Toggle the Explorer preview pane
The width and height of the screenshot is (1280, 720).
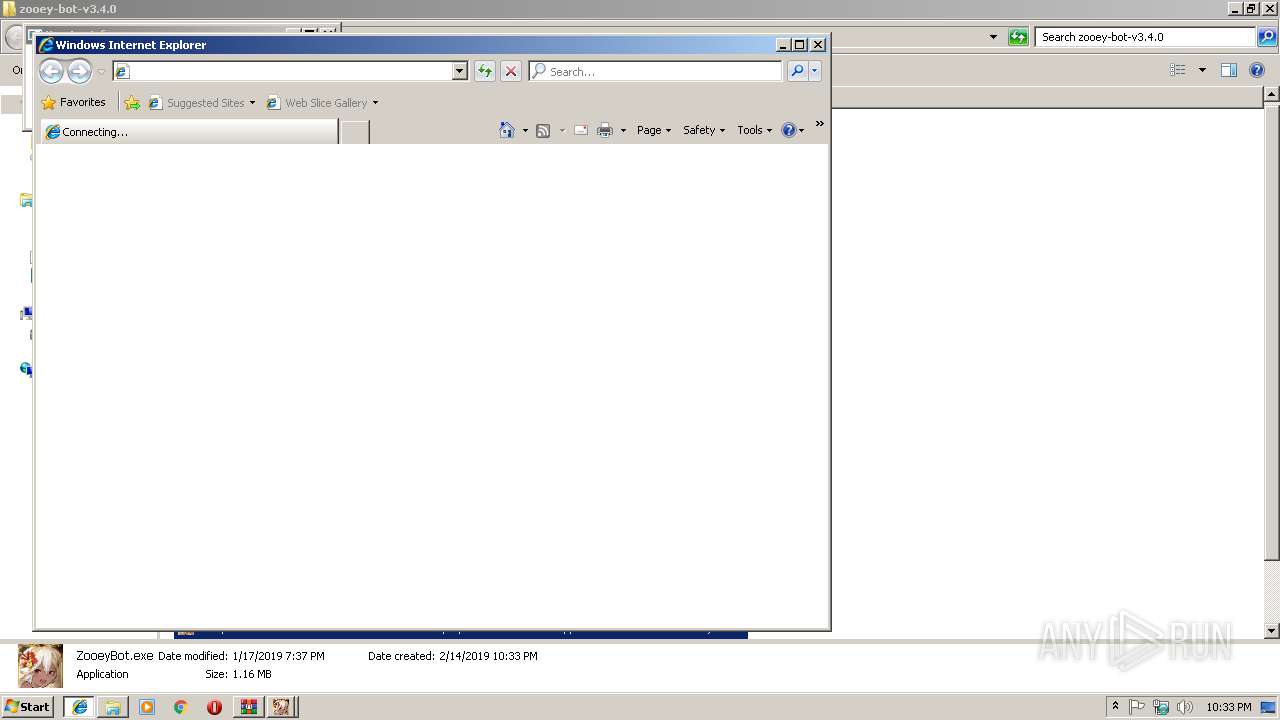click(1229, 70)
